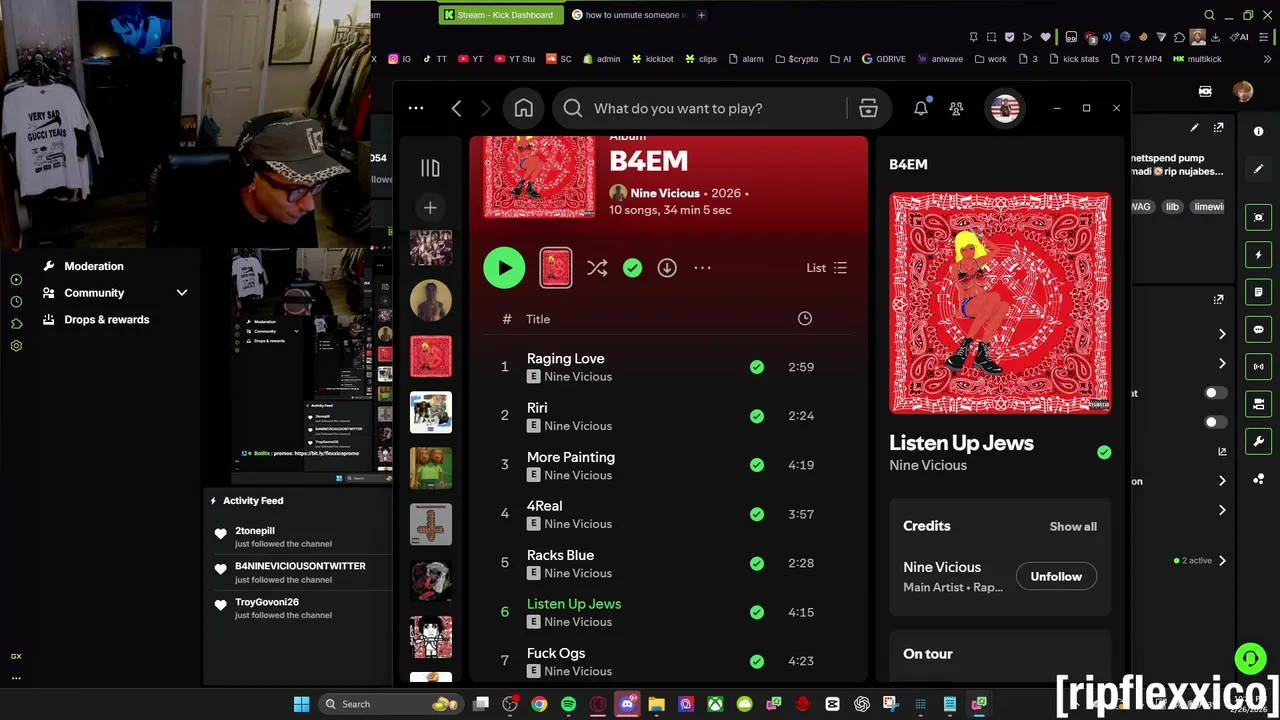
Task: Select the More Painting track
Action: [x=571, y=457]
